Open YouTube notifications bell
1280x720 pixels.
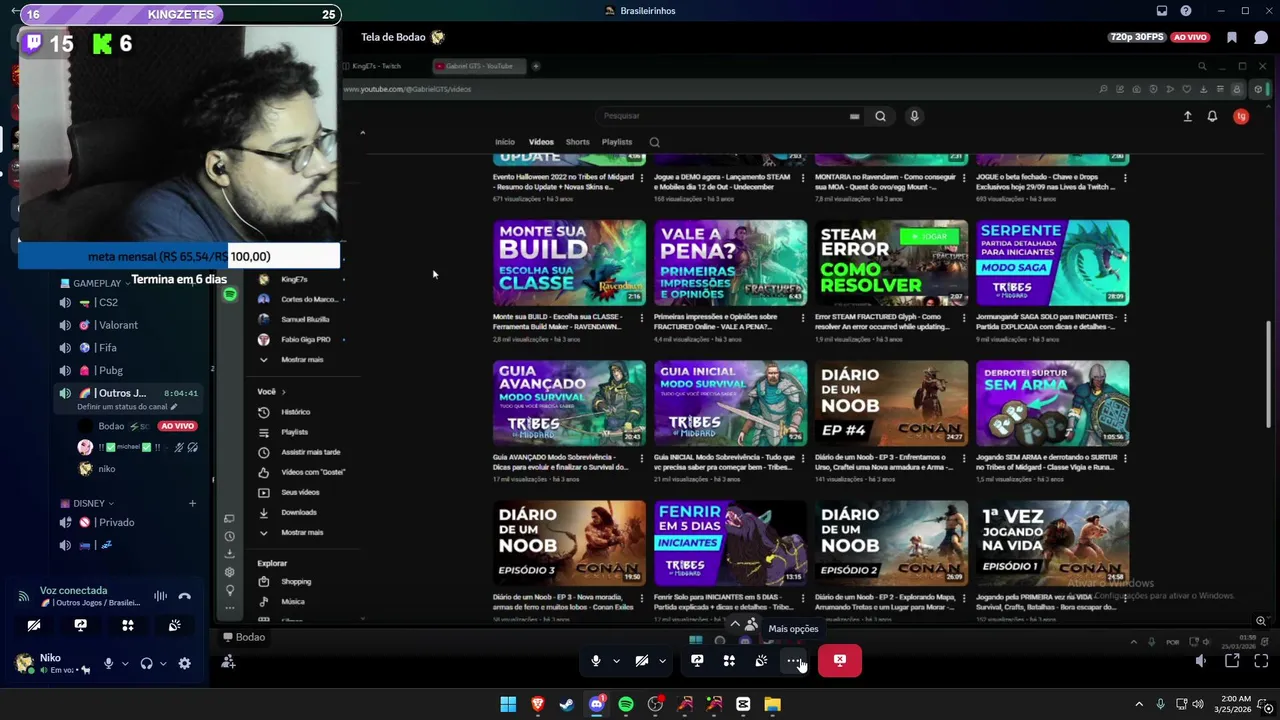(1212, 116)
